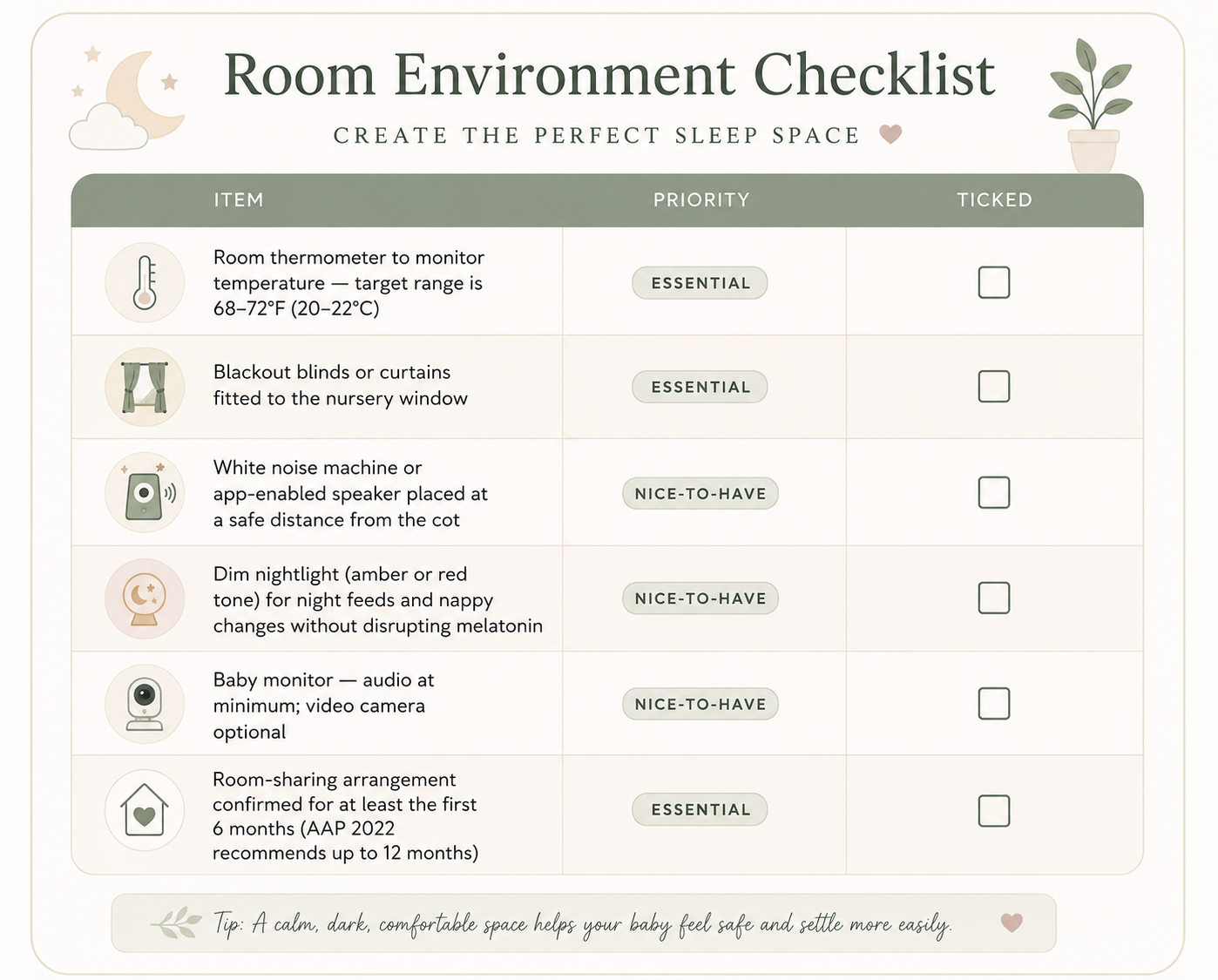1218x980 pixels.
Task: Click the house with heart icon
Action: (145, 810)
